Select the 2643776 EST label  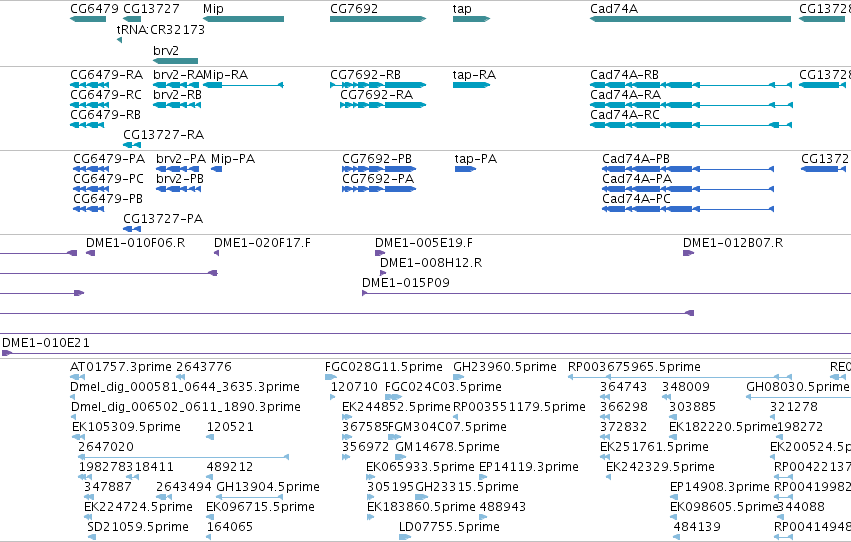tap(204, 367)
